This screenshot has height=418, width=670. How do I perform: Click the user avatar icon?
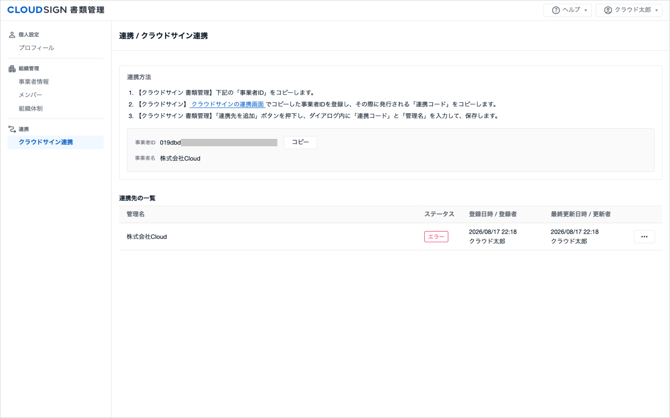pos(608,10)
